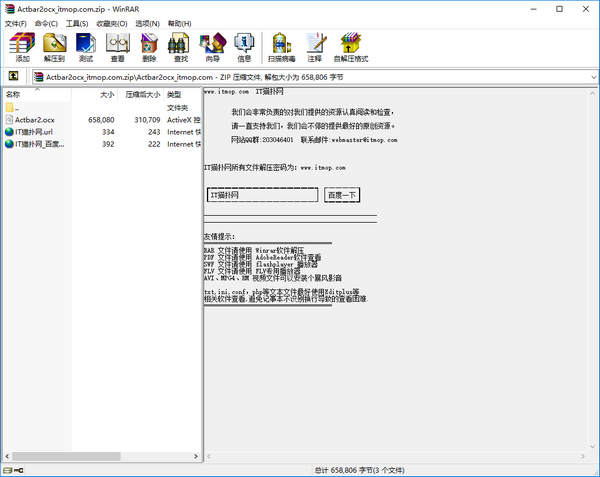The image size is (600, 477).
Task: Open the File (文件) menu
Action: [x=16, y=23]
